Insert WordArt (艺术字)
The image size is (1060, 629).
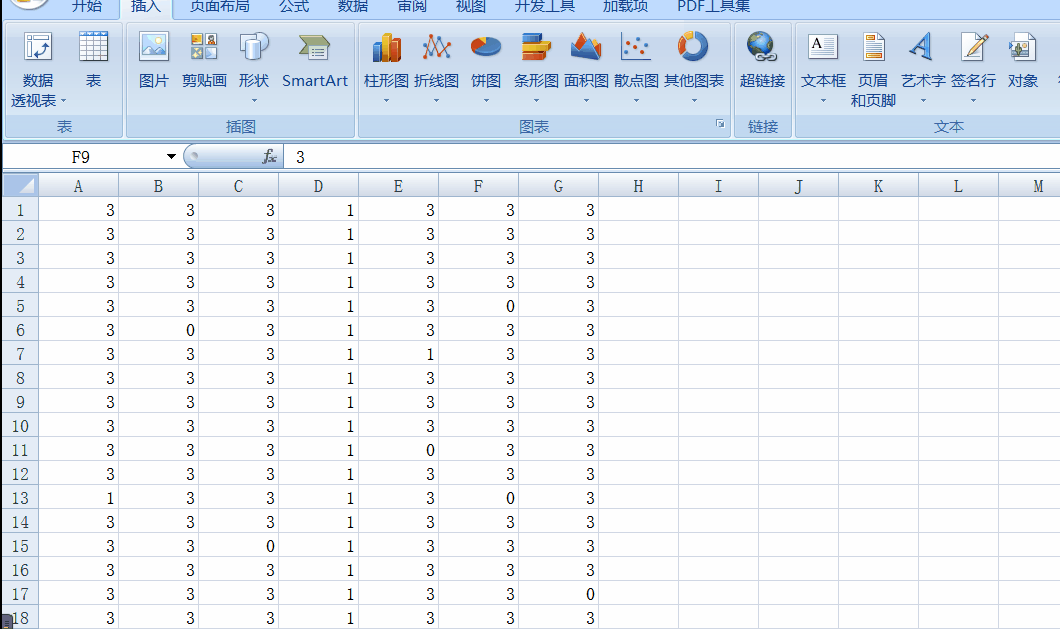923,68
